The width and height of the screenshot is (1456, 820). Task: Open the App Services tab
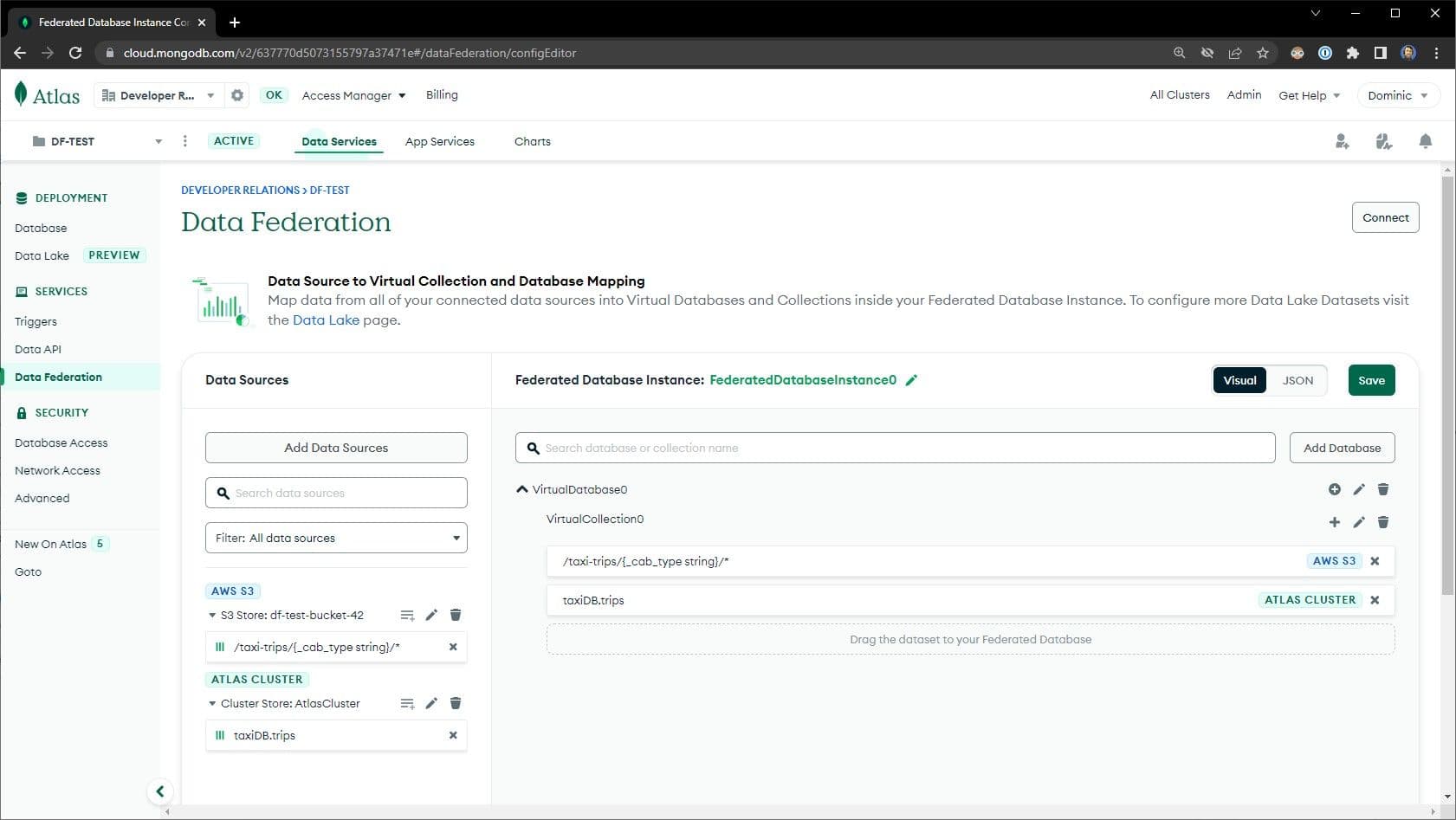439,141
